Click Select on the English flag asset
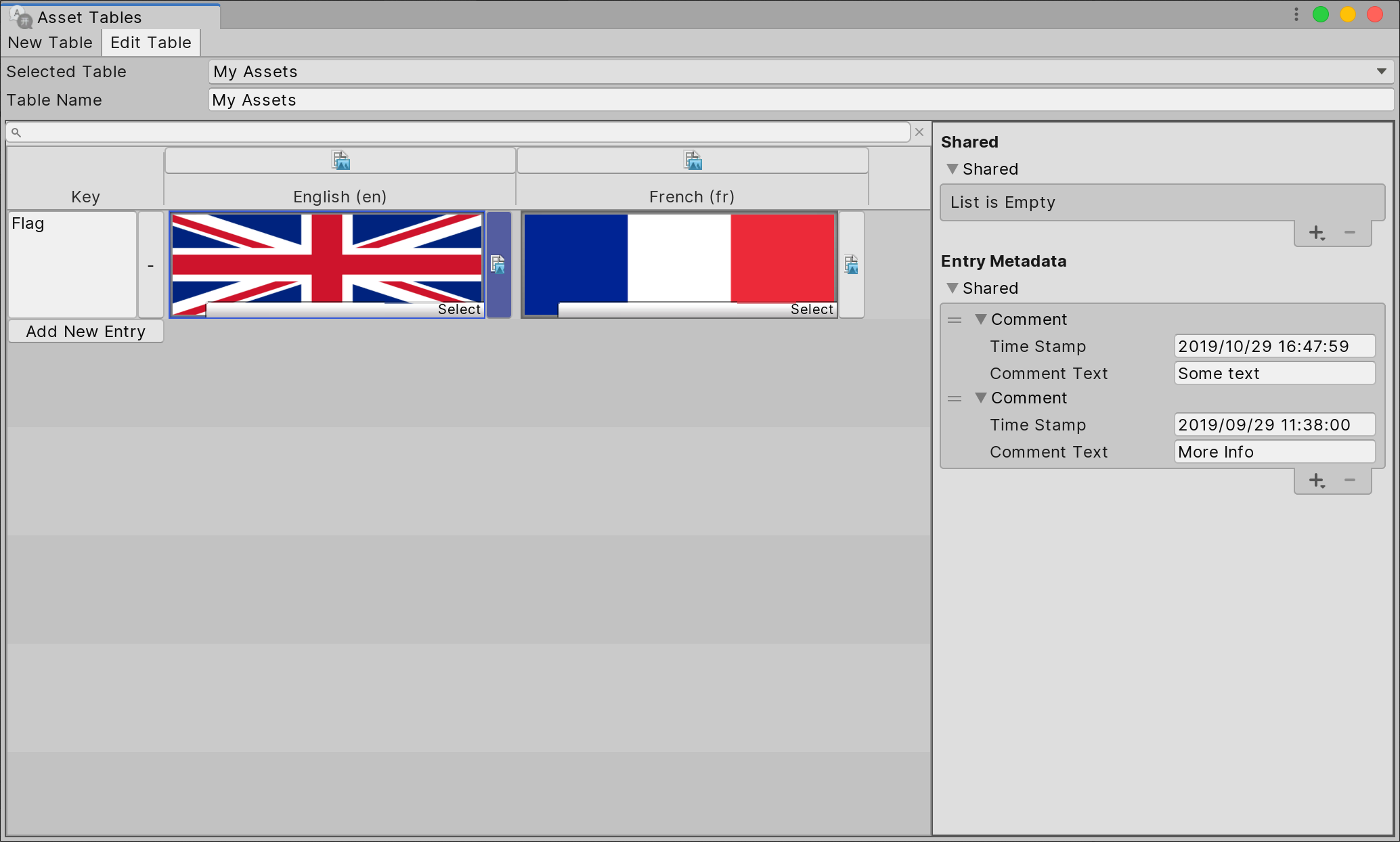 click(459, 309)
